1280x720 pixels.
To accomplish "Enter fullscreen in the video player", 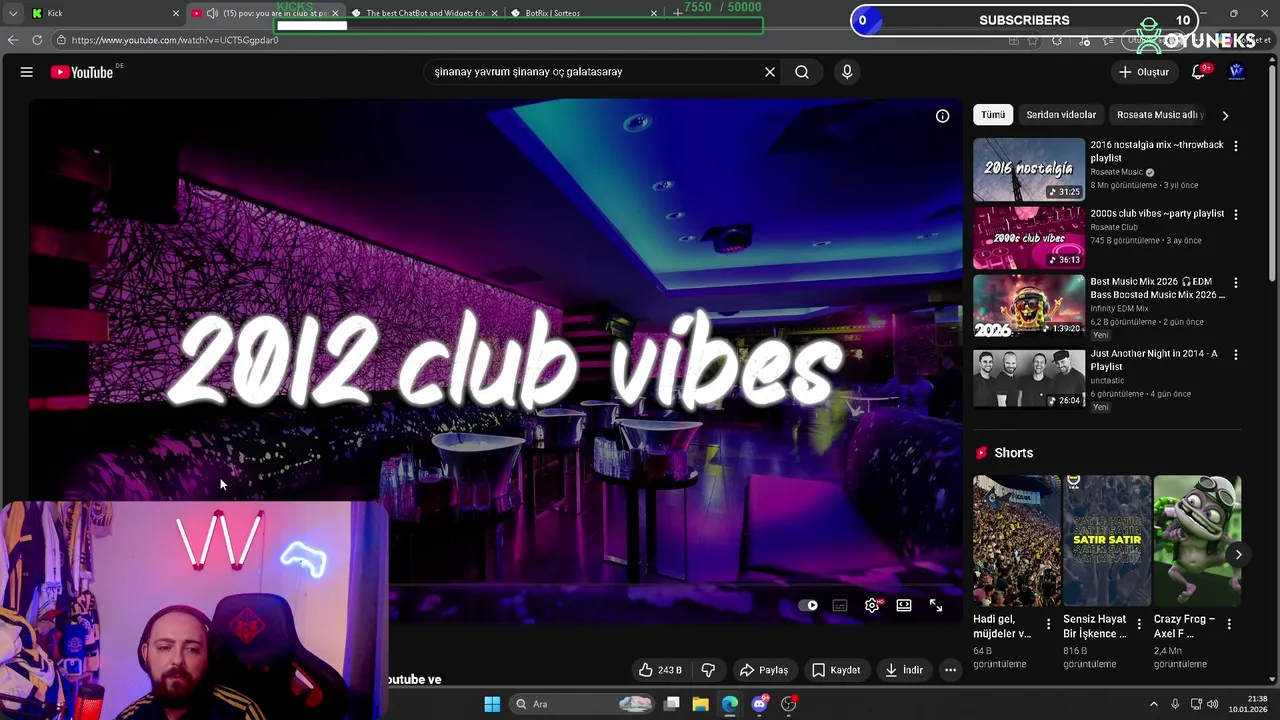I will [x=936, y=605].
